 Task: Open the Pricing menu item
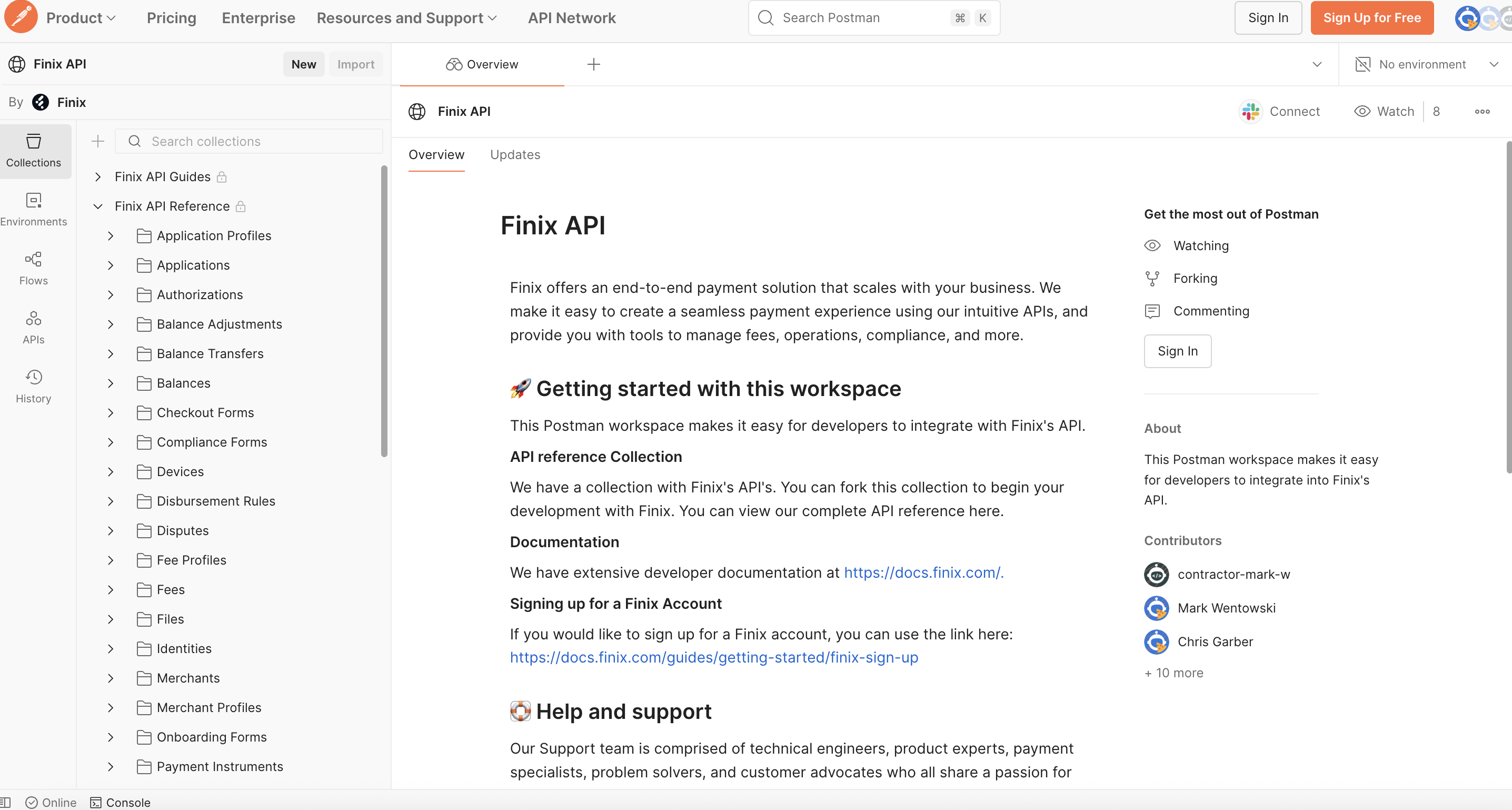click(172, 17)
